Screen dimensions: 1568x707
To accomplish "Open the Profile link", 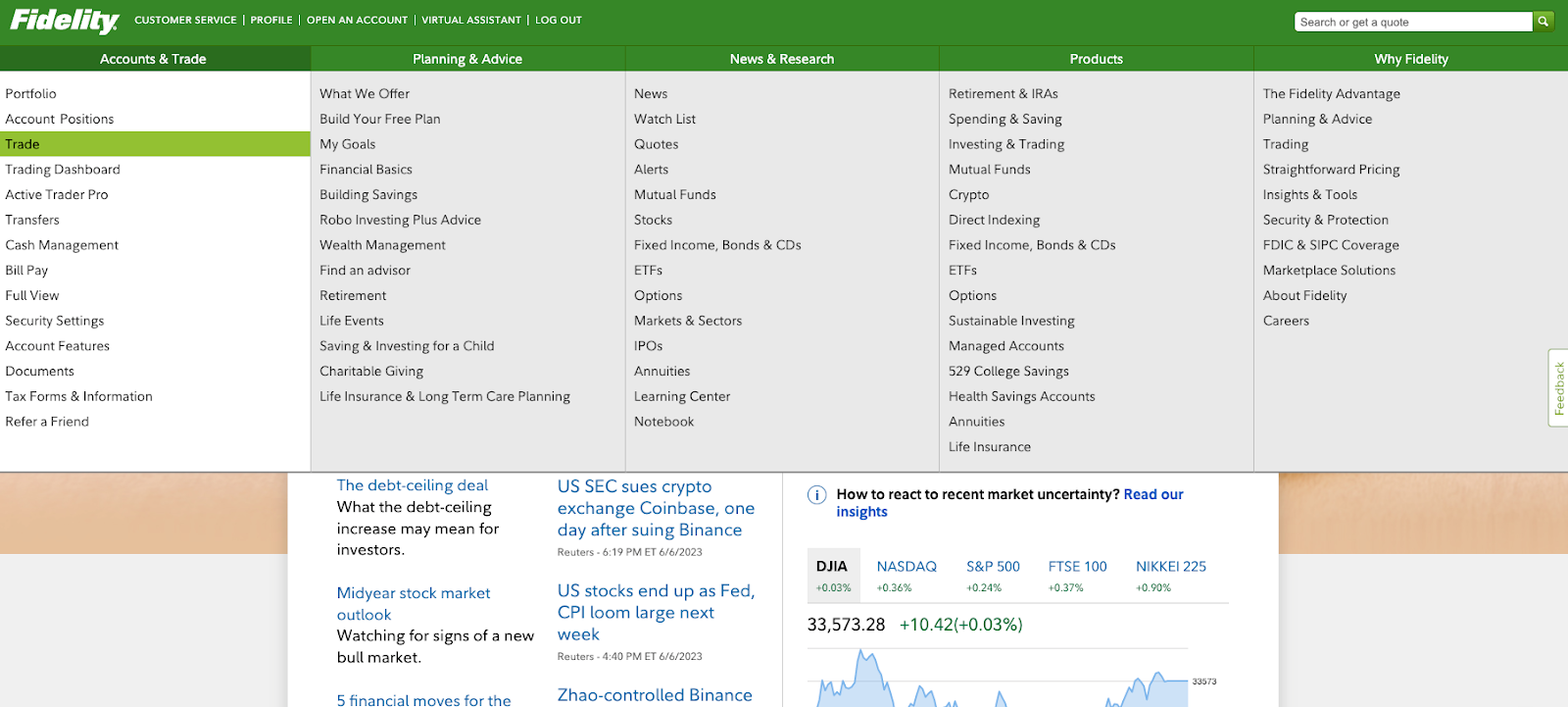I will coord(271,20).
